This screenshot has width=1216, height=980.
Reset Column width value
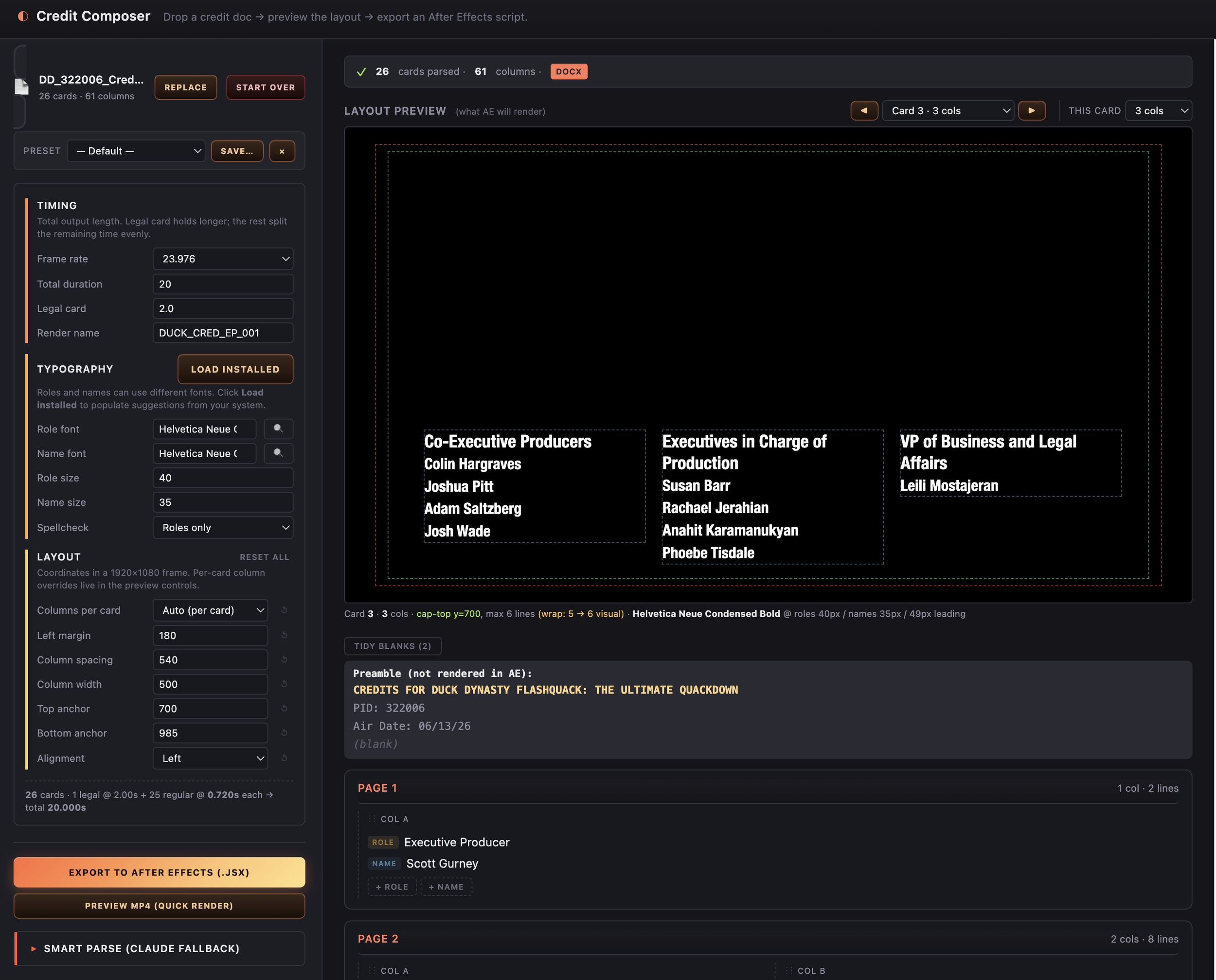(x=285, y=684)
